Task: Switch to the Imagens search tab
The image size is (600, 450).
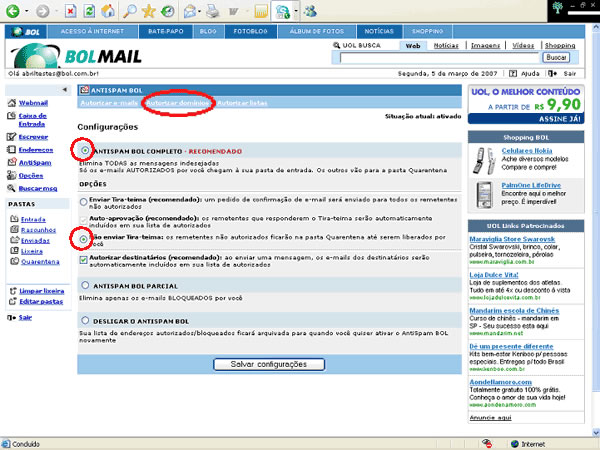Action: click(486, 46)
